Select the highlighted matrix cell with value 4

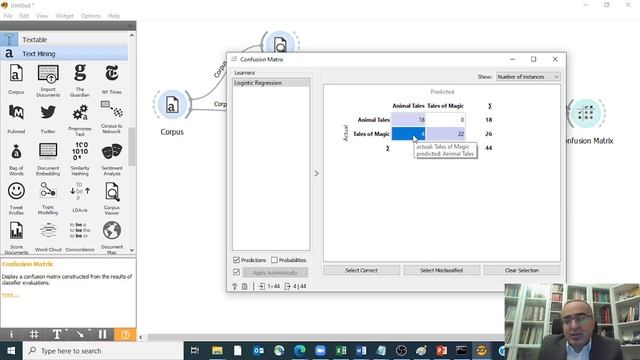point(408,134)
